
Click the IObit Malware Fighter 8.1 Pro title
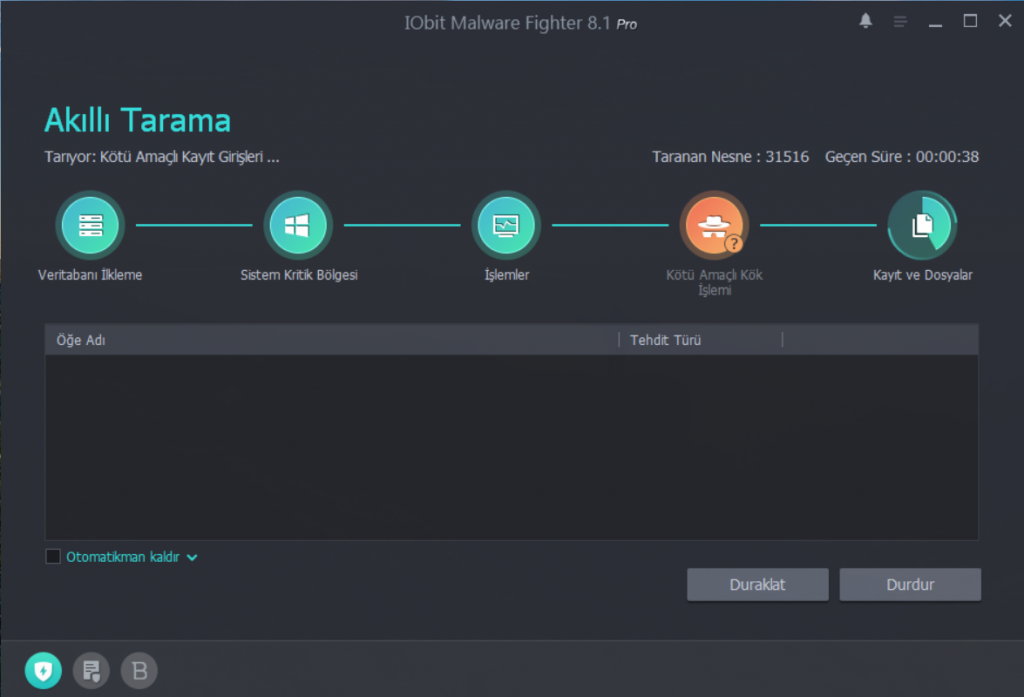(520, 24)
